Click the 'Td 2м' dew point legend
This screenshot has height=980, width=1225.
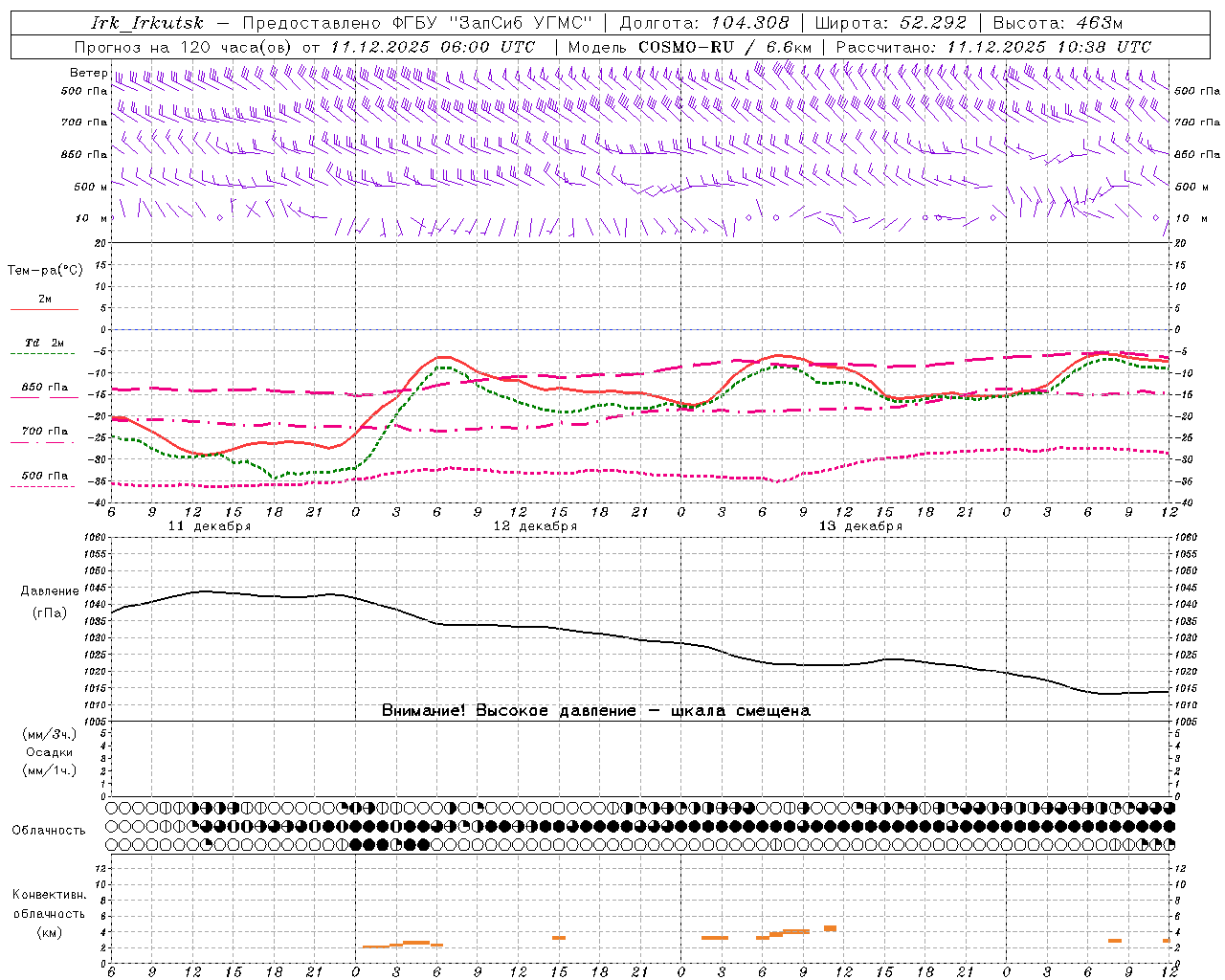pyautogui.click(x=45, y=343)
